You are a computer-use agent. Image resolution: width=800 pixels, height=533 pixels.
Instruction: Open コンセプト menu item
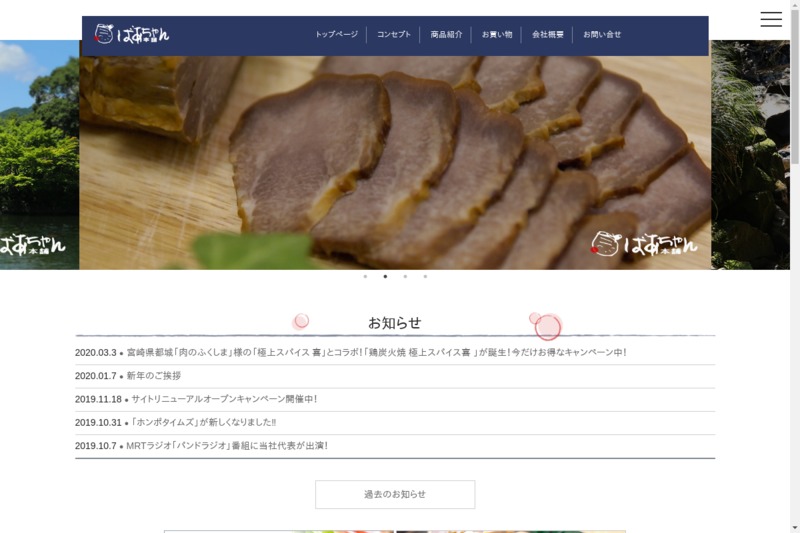coord(393,34)
